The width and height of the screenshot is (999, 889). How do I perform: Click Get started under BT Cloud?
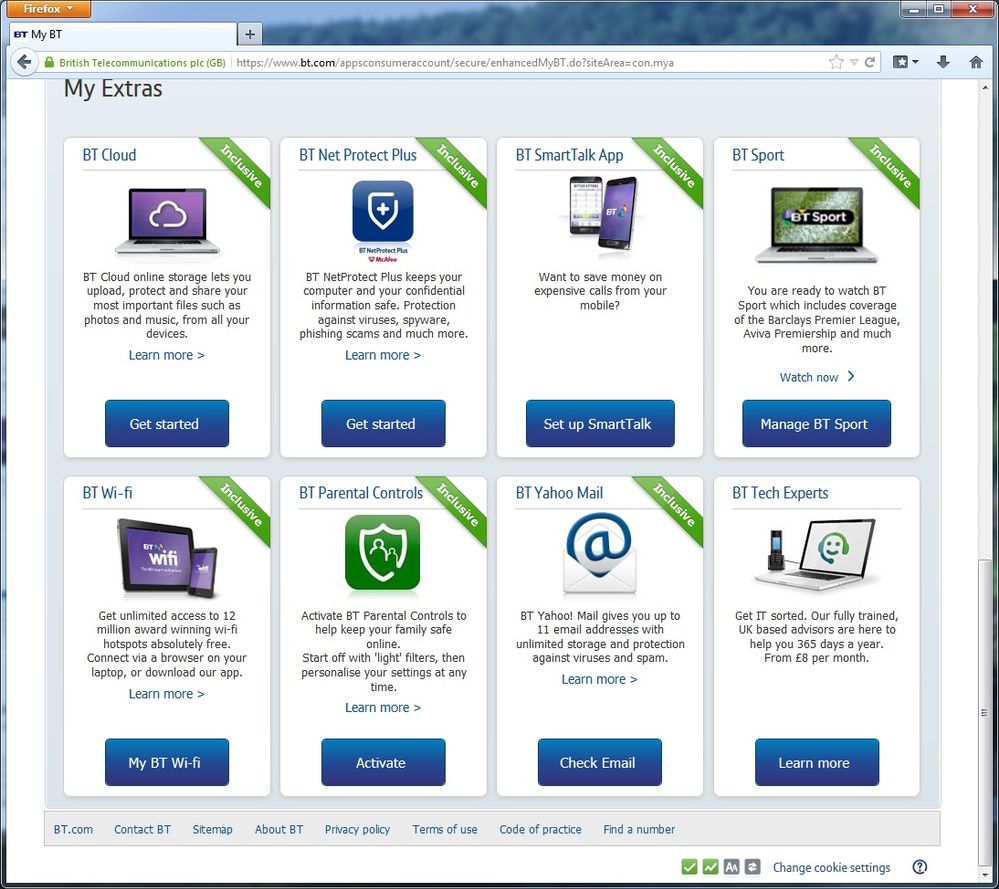tap(166, 424)
